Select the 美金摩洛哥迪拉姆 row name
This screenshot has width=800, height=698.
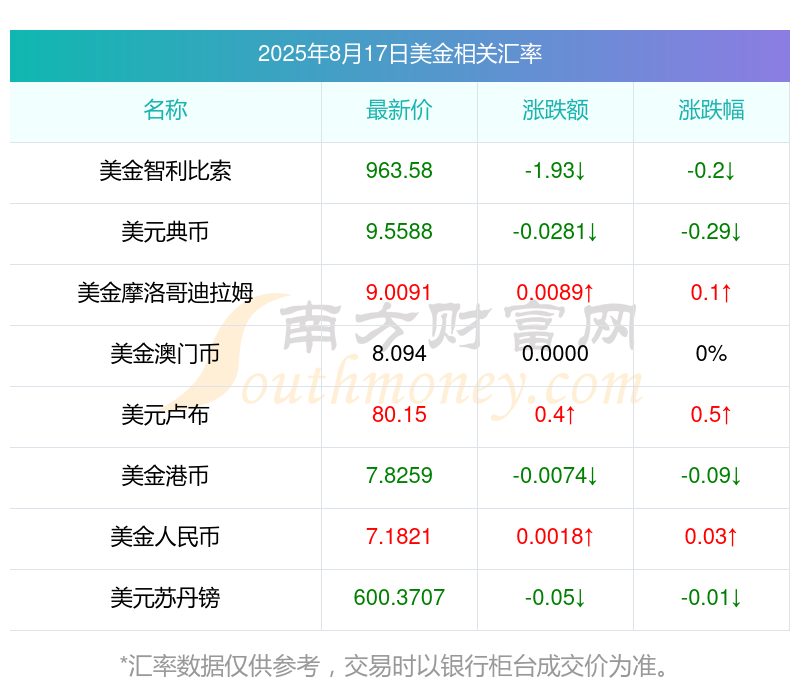[165, 293]
